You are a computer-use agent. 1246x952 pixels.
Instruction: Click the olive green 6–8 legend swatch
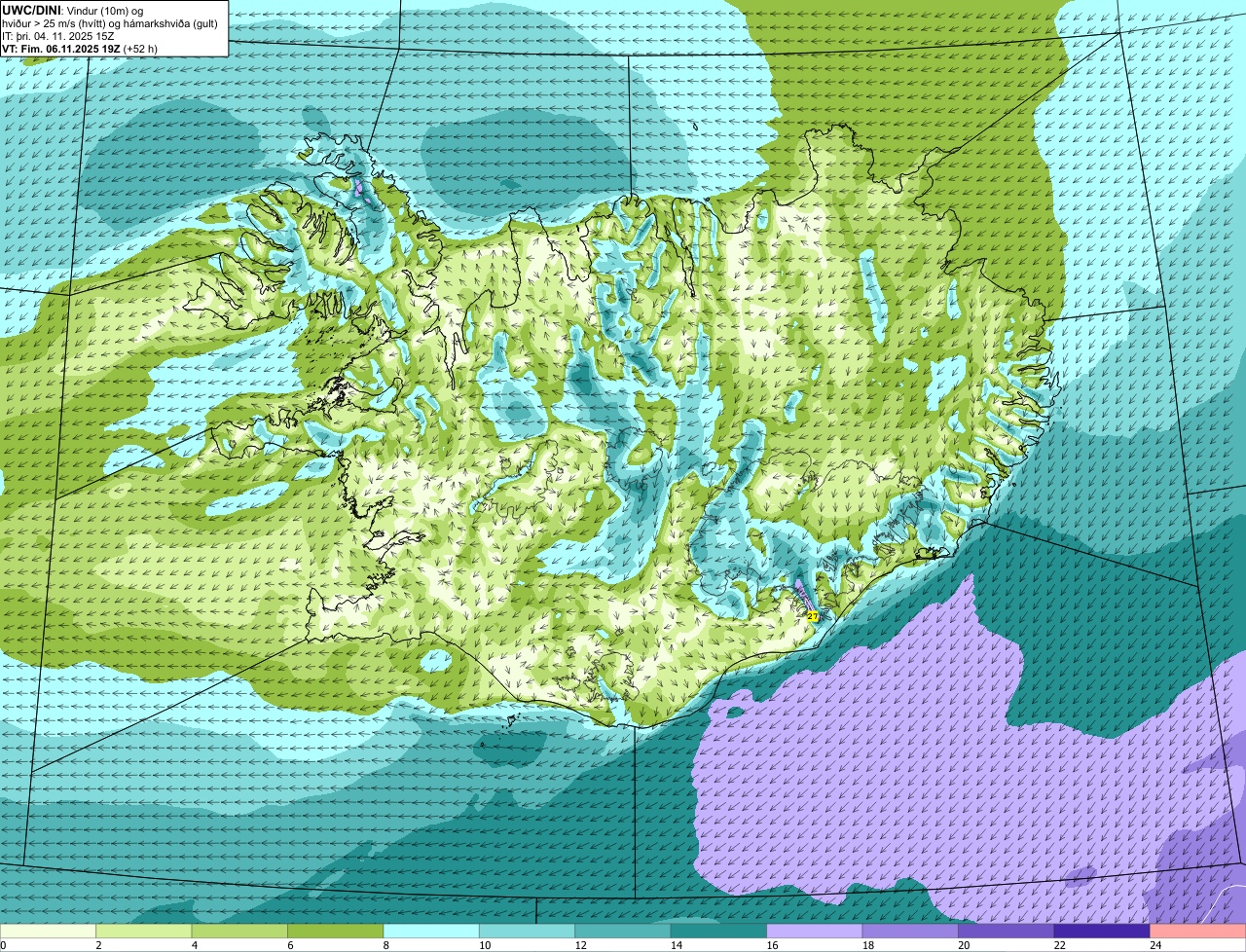pos(336,932)
